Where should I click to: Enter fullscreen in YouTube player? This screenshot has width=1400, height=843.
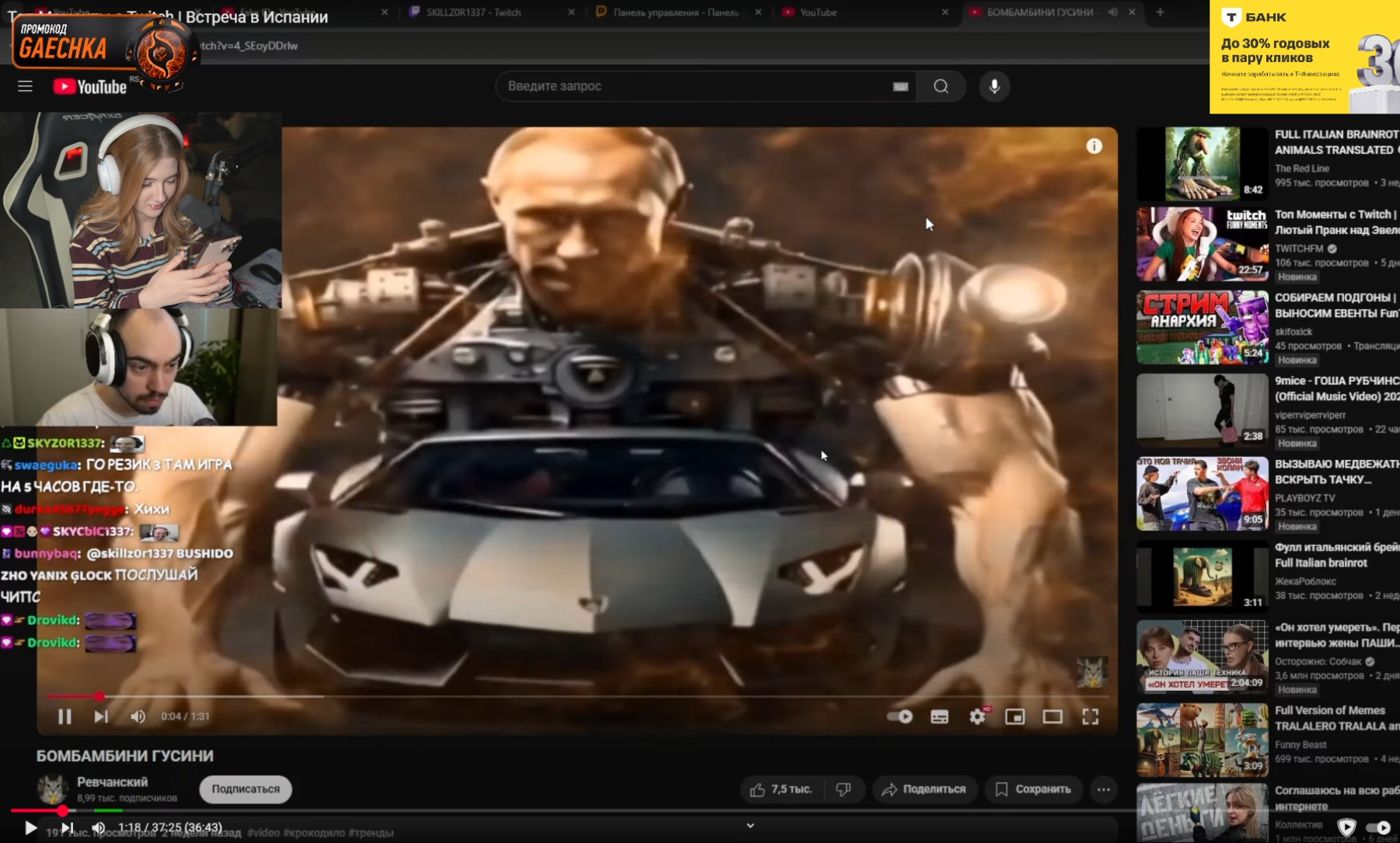pyautogui.click(x=1090, y=716)
